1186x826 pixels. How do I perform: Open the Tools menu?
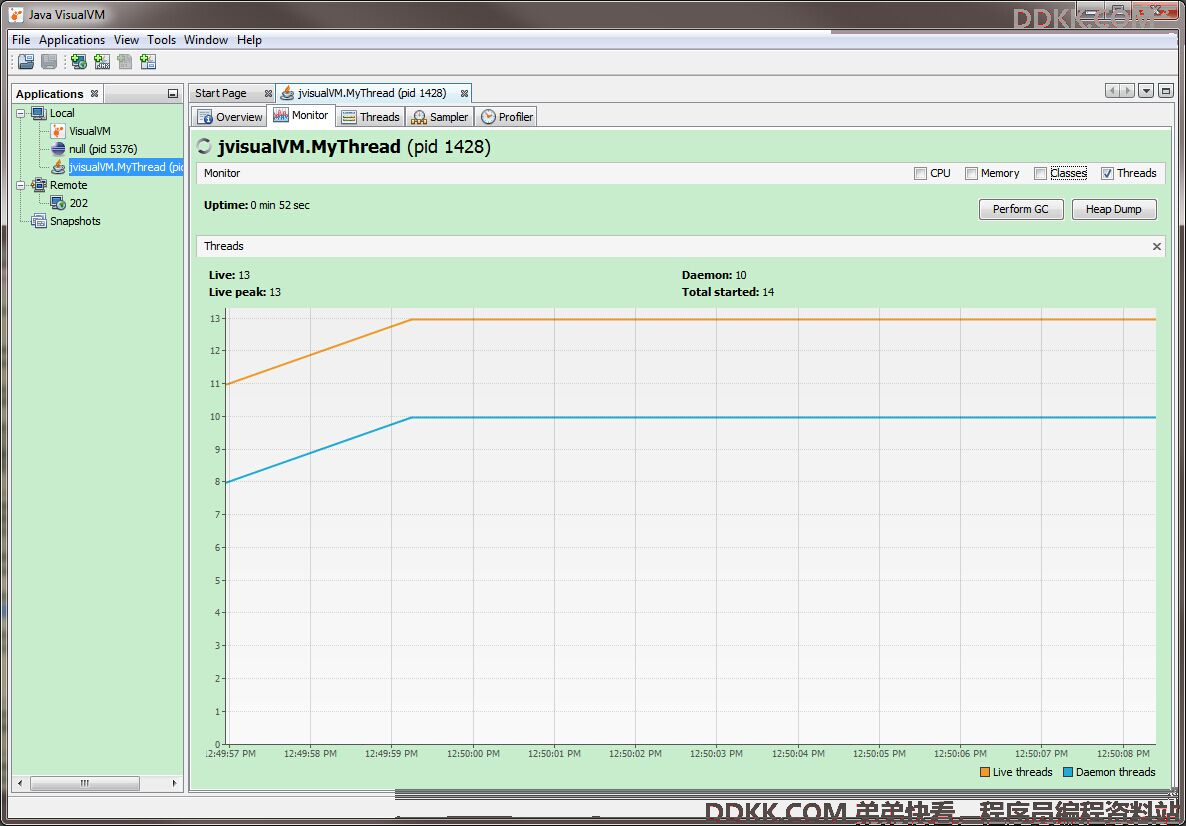point(161,40)
